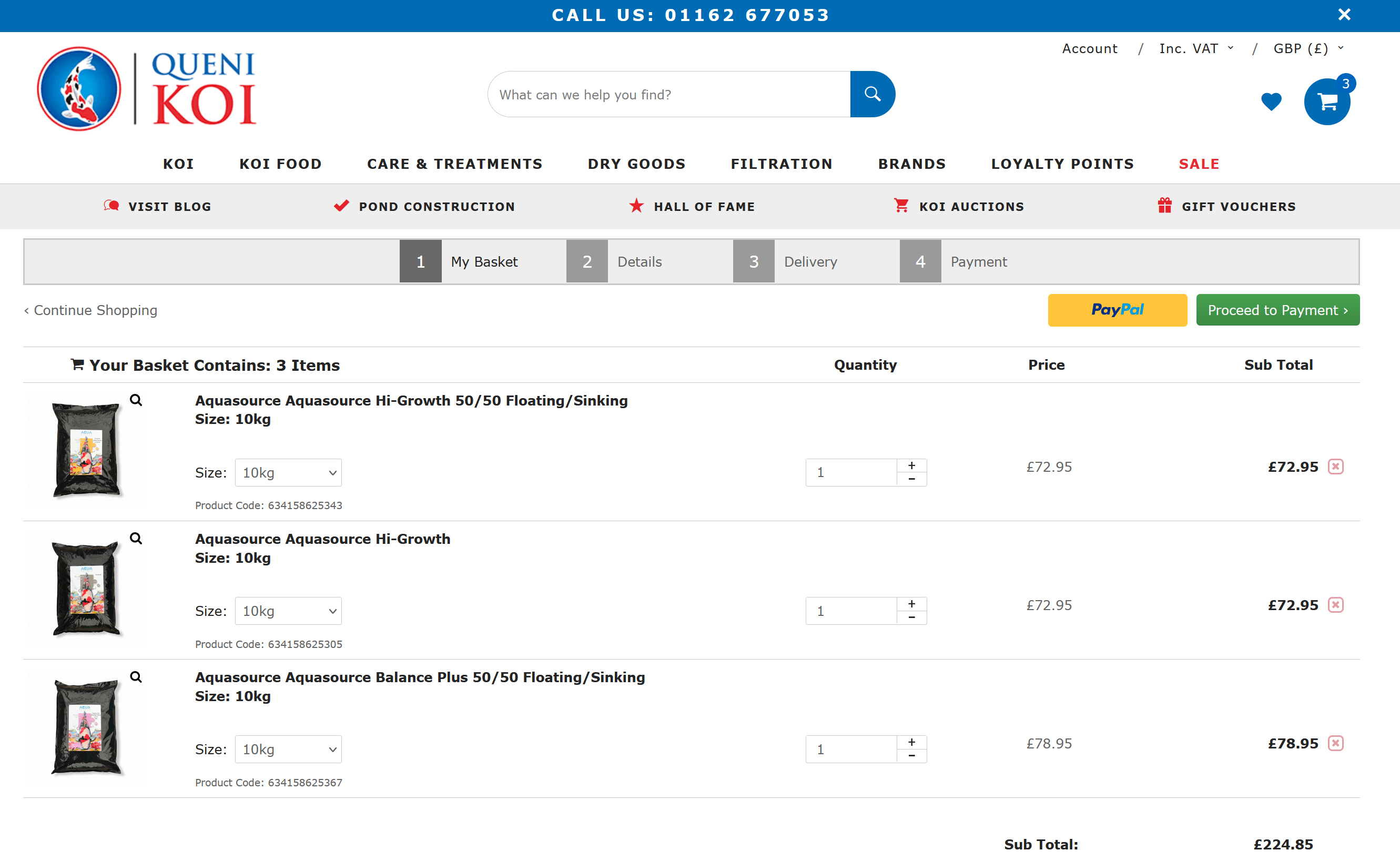Image resolution: width=1400 pixels, height=861 pixels.
Task: Open the shopping cart icon
Action: tap(1326, 102)
